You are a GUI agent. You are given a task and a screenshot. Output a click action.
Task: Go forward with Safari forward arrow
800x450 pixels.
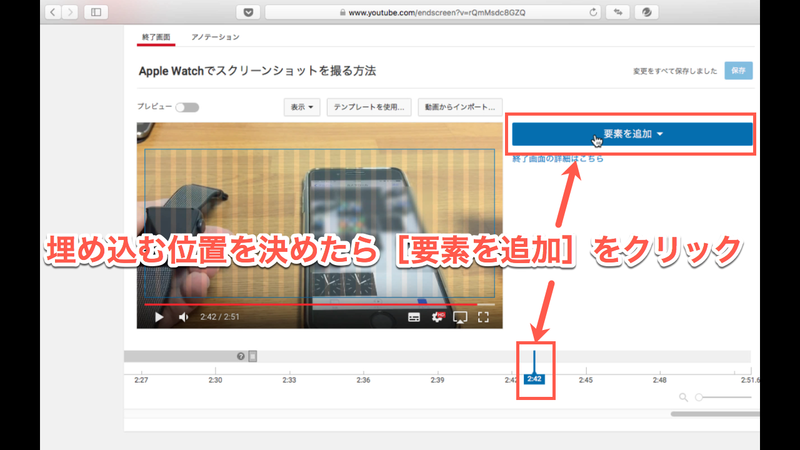pos(70,12)
